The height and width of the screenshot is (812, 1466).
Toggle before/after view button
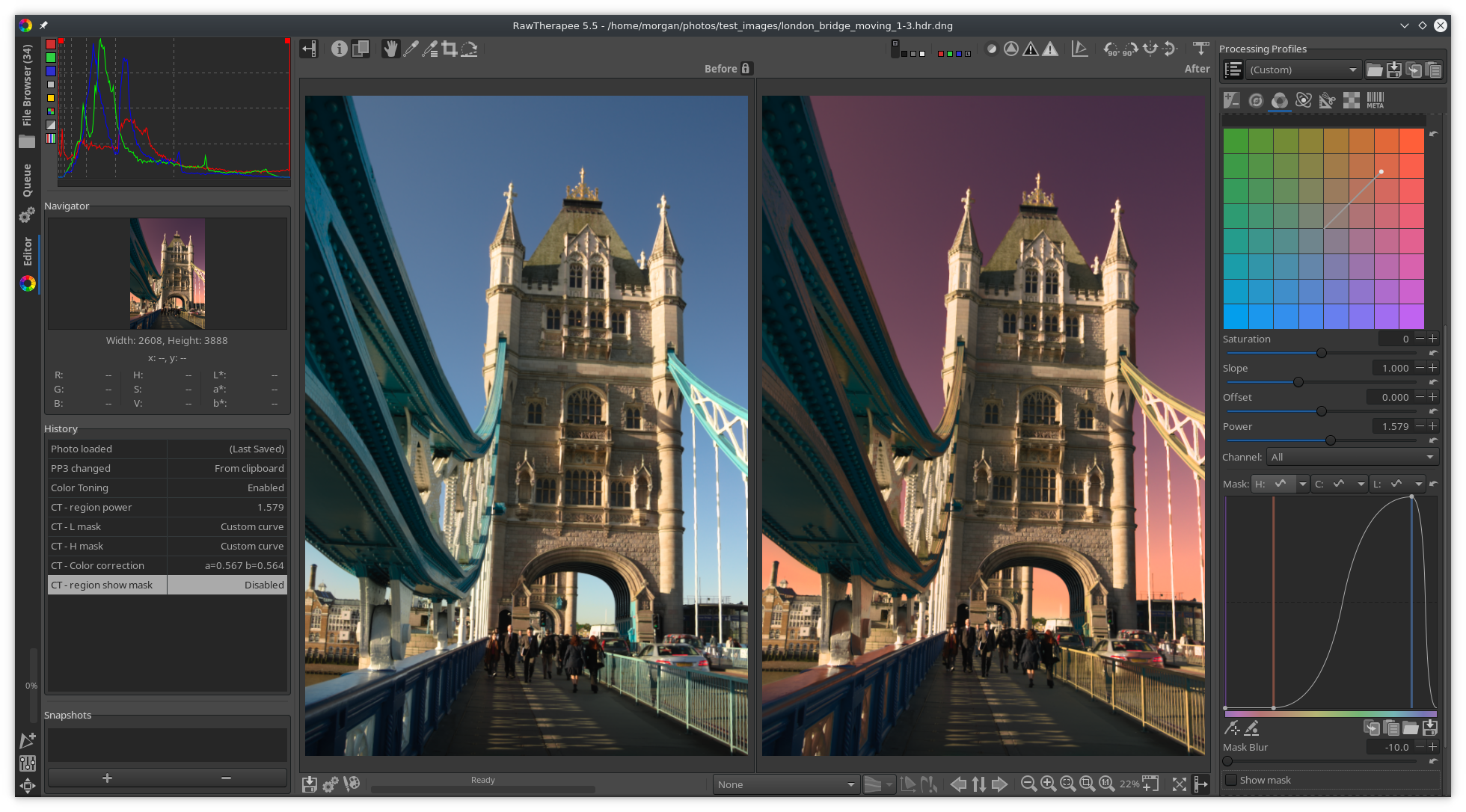tap(361, 49)
